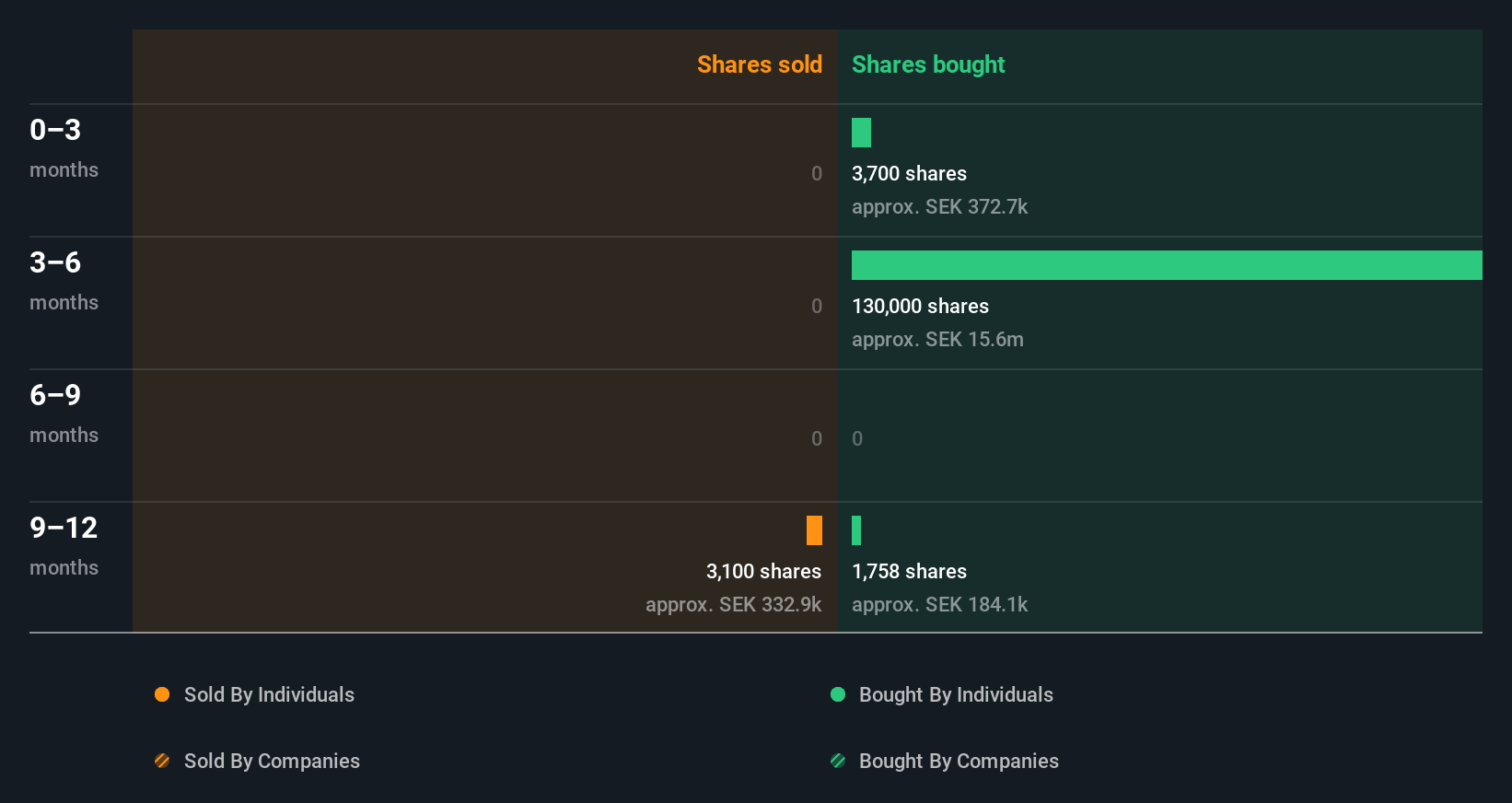This screenshot has height=803, width=1512.
Task: Click the Shares sold column header
Action: (760, 64)
